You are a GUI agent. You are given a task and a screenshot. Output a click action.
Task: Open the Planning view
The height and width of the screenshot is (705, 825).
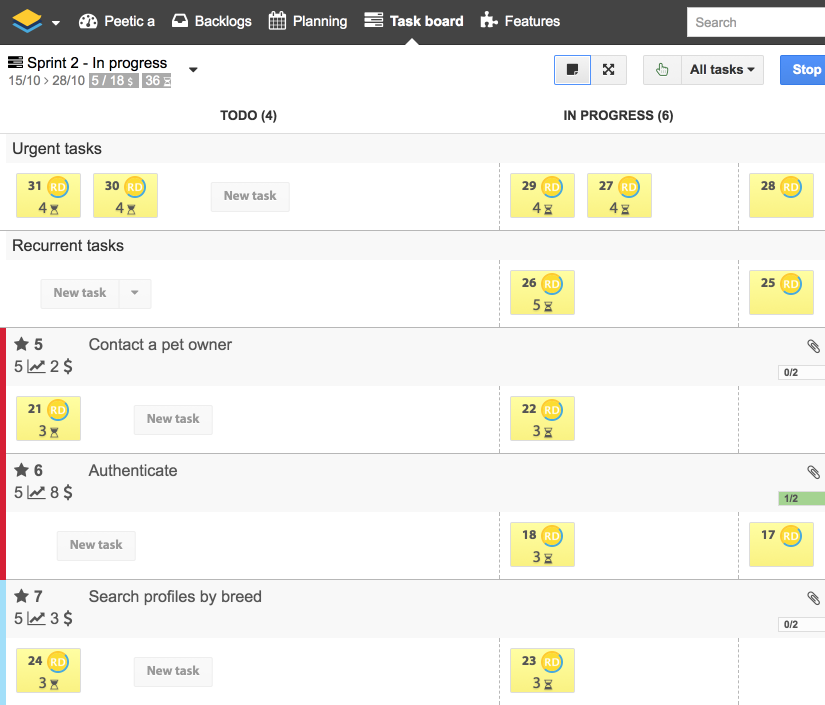(x=307, y=19)
